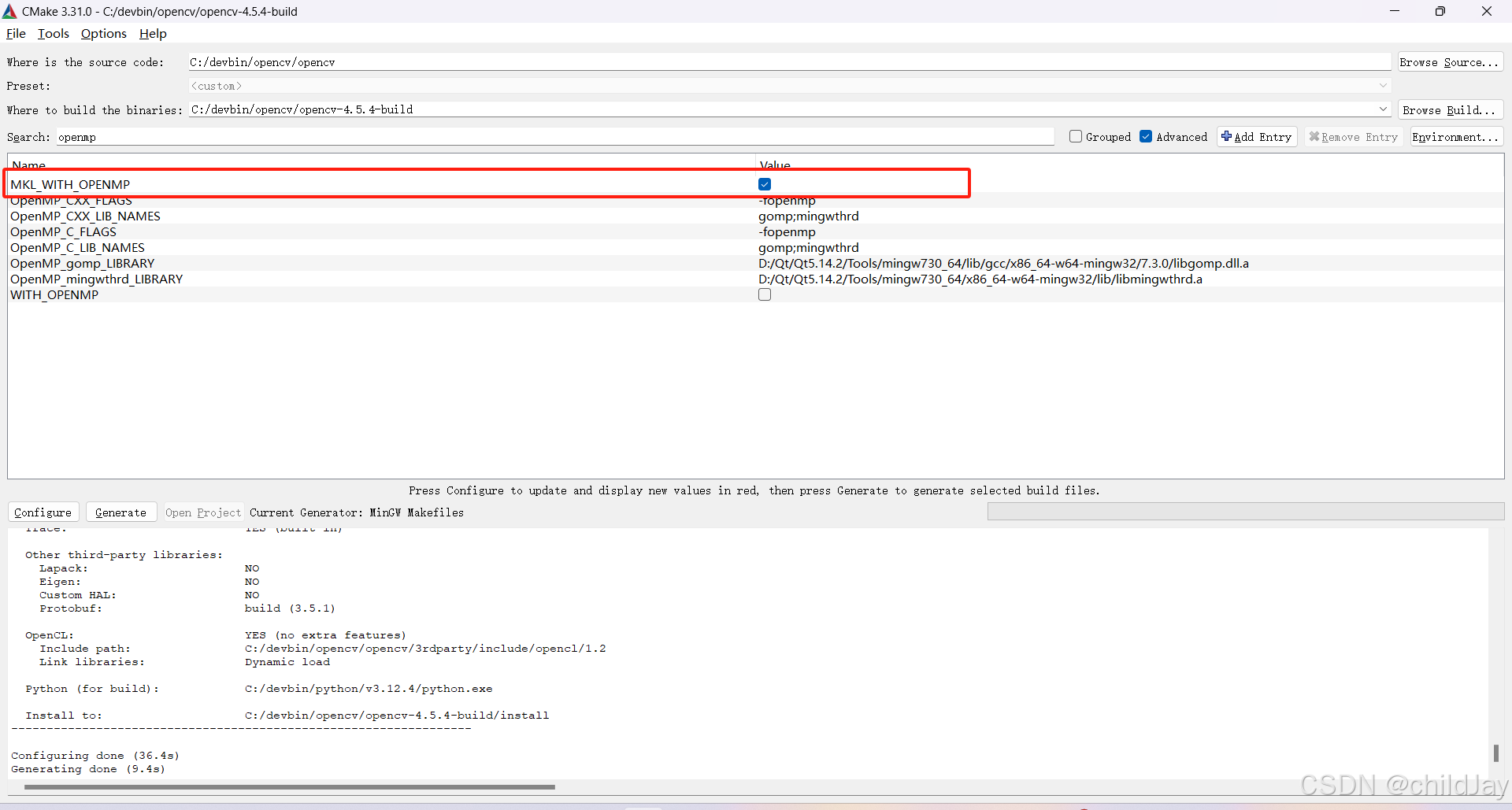The height and width of the screenshot is (810, 1512).
Task: Click gomp;mingwthrd value of OpenMP_C_LIB_NAMES
Action: tap(809, 247)
